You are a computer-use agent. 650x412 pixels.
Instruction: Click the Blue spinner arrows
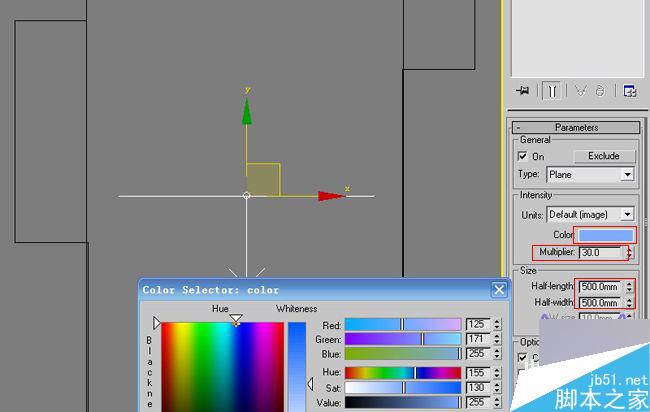(497, 354)
